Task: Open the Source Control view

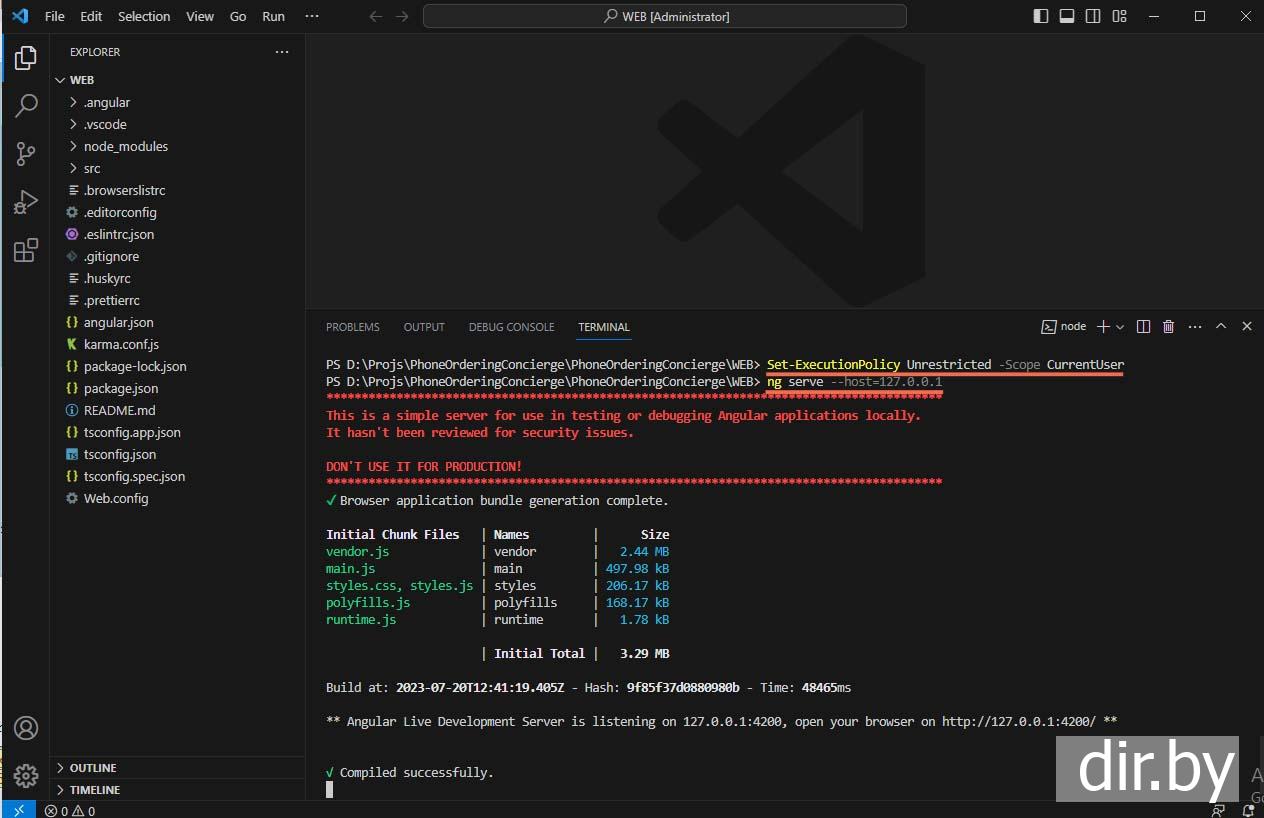Action: click(x=26, y=154)
